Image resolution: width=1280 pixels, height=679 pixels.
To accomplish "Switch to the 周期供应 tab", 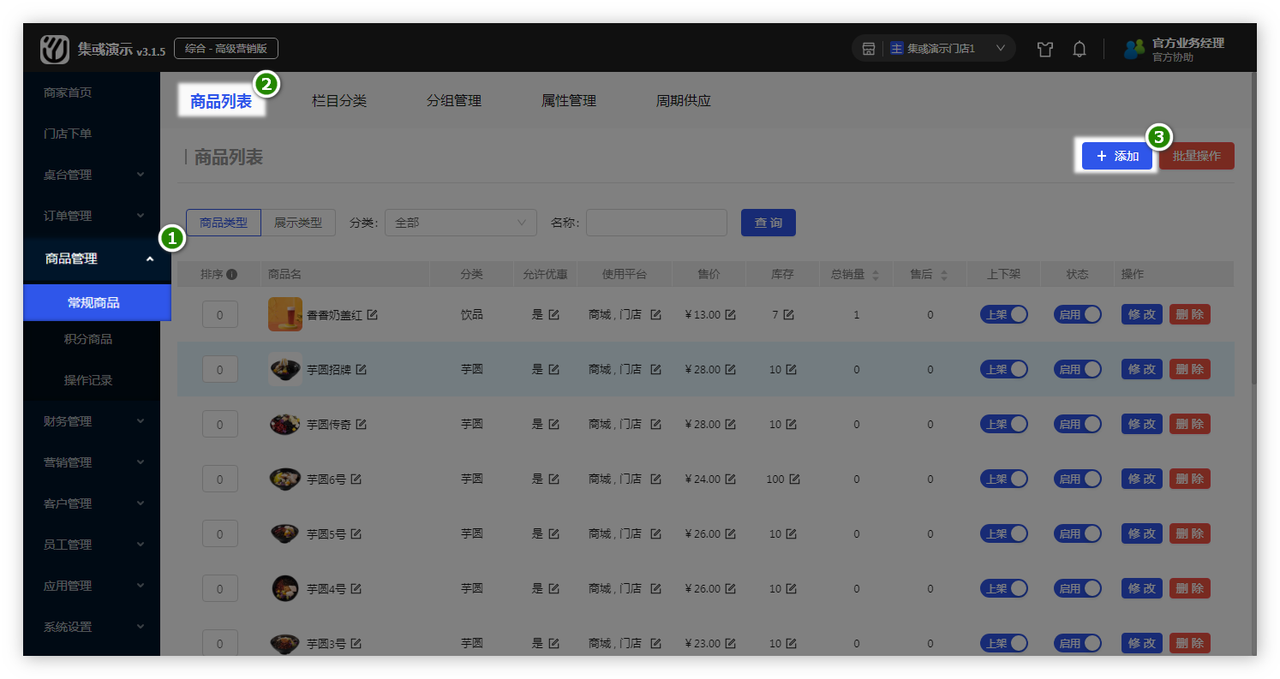I will click(683, 101).
